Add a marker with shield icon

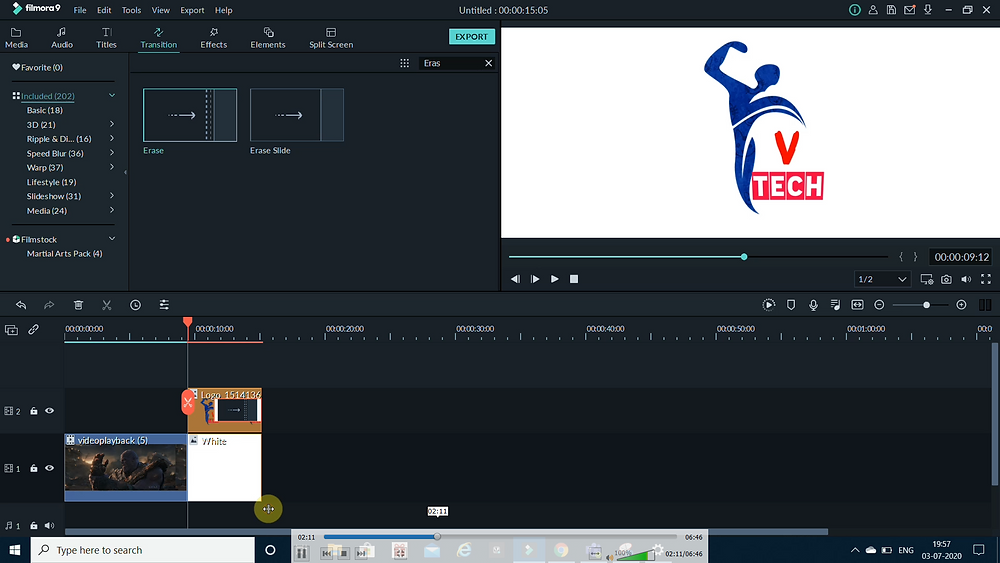click(791, 305)
